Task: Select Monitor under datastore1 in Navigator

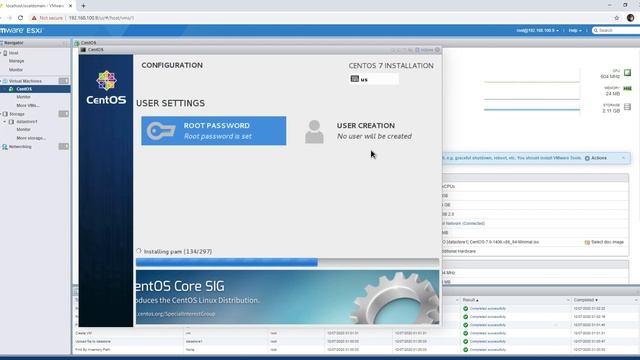Action: click(x=23, y=129)
